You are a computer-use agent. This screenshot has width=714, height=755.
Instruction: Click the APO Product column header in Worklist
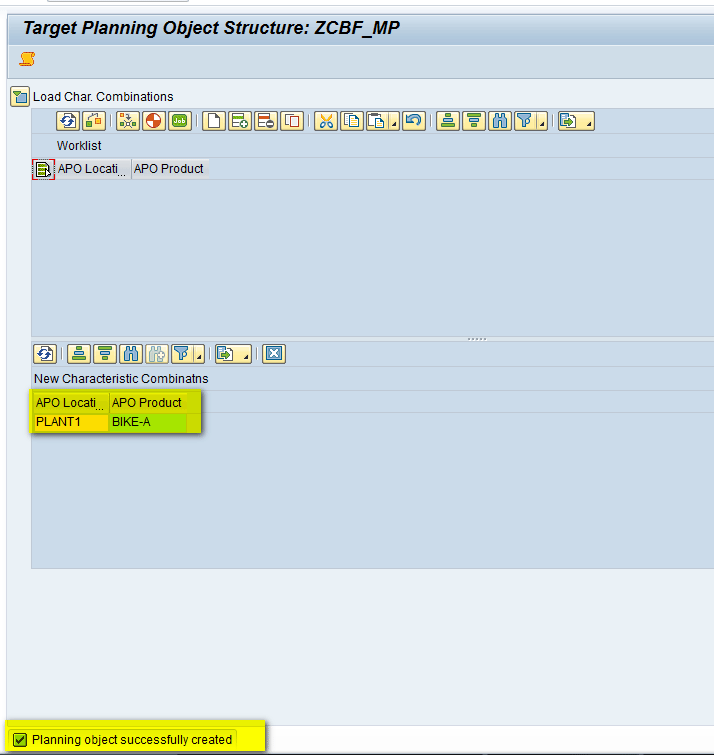point(169,169)
